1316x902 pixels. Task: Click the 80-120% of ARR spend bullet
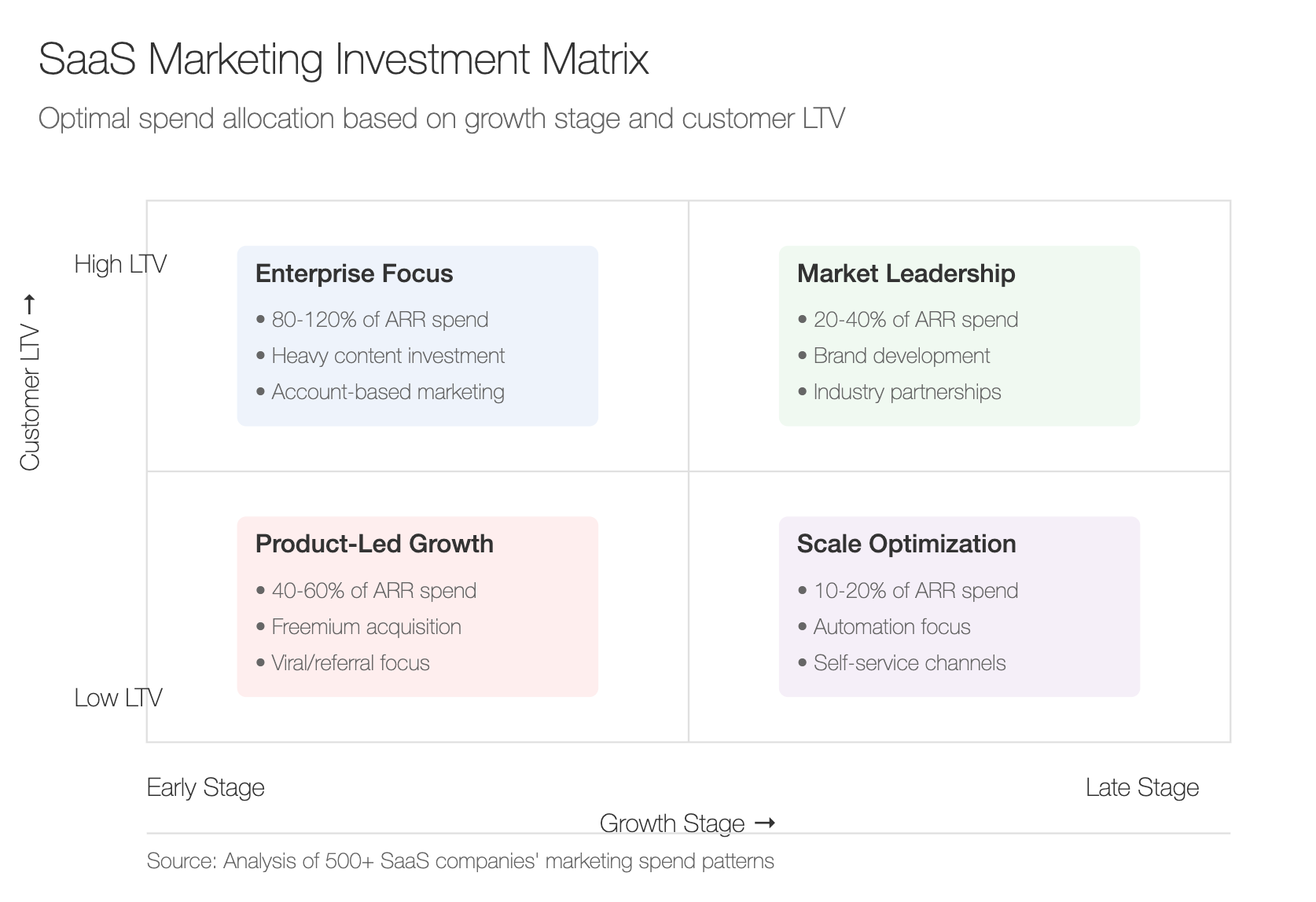pyautogui.click(x=372, y=320)
